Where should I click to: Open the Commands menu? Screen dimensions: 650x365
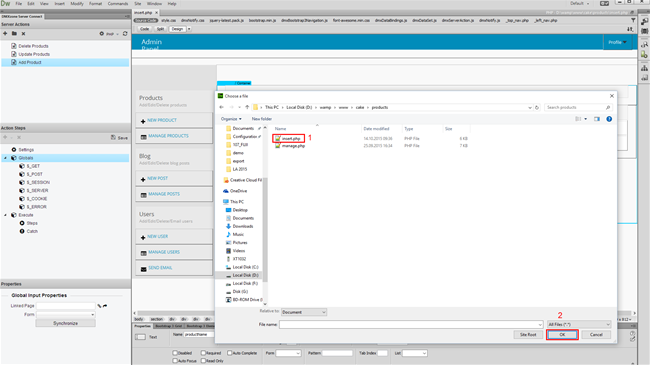[x=118, y=4]
